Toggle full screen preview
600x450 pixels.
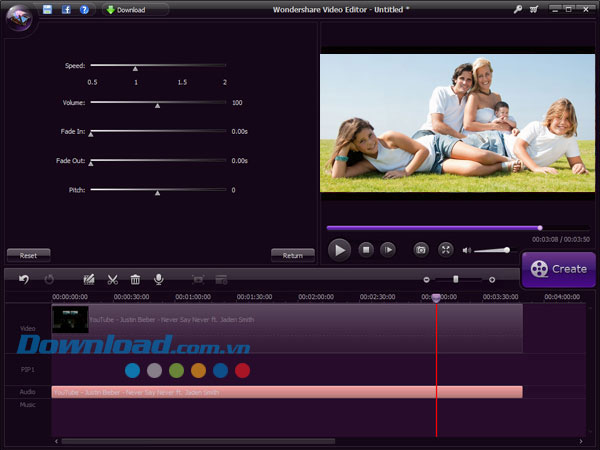tap(446, 249)
